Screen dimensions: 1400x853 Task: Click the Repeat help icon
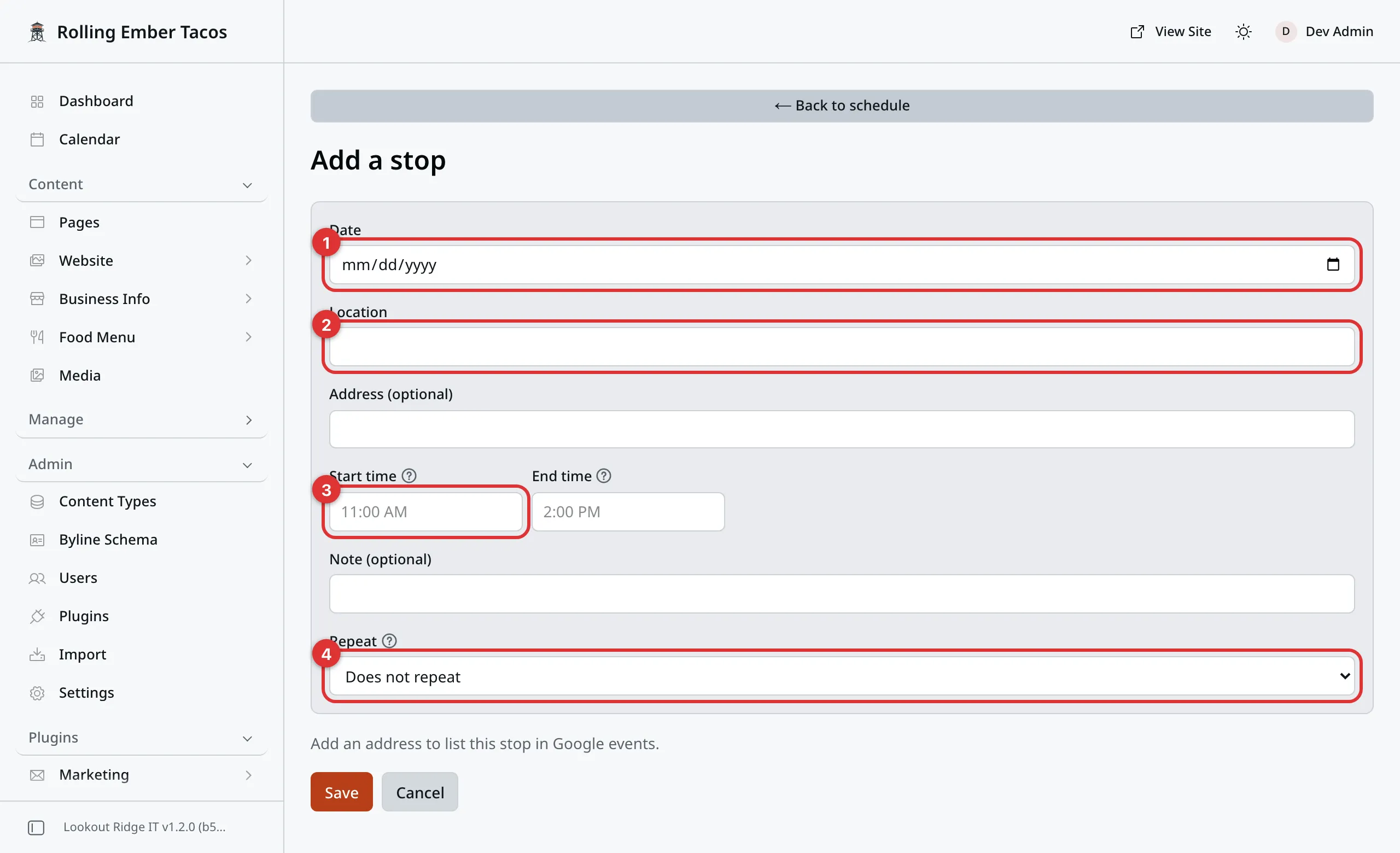389,641
